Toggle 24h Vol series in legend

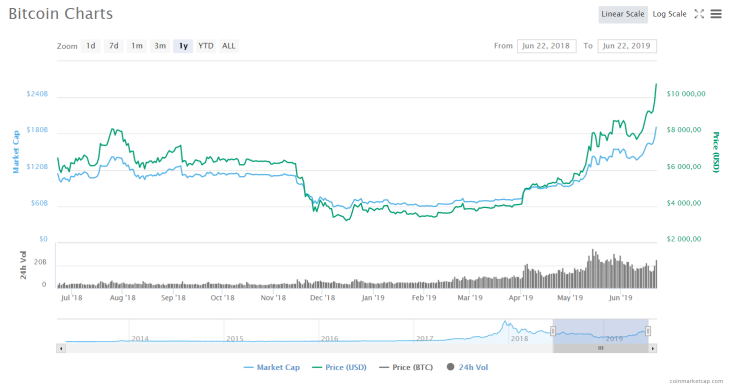coord(468,367)
